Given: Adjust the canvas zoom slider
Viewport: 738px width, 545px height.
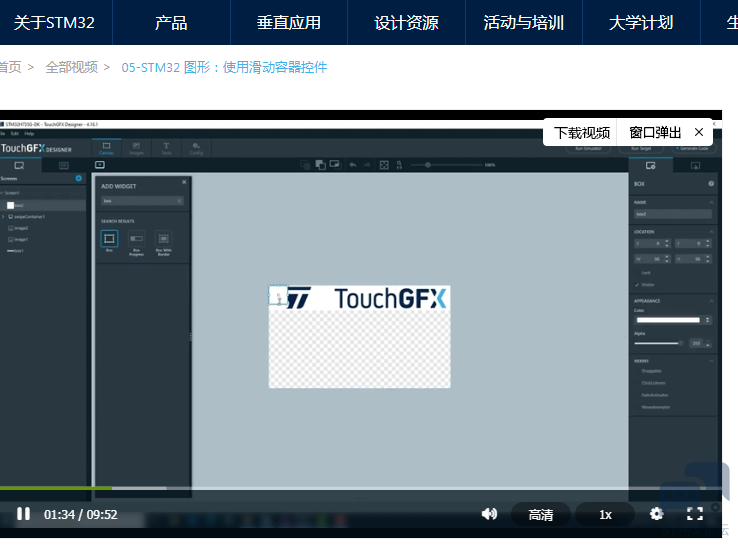Looking at the screenshot, I should tap(447, 165).
